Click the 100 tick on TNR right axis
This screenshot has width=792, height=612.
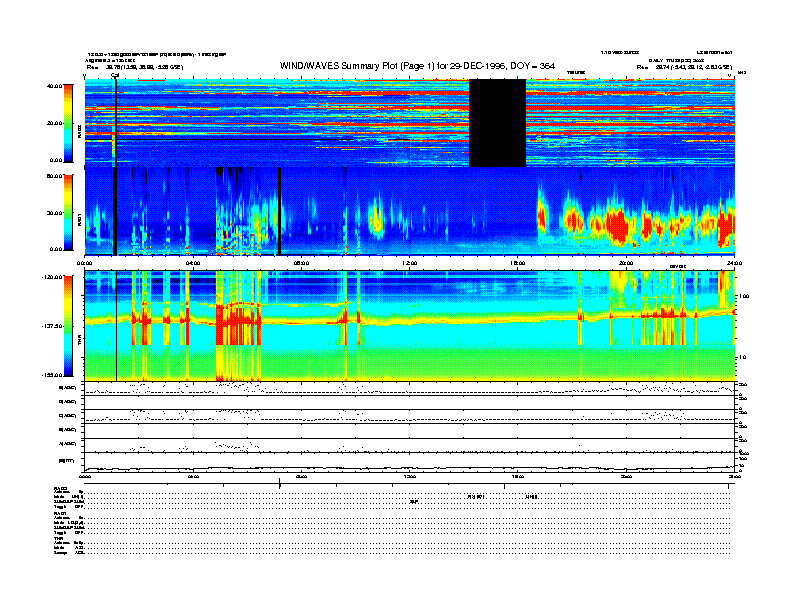(744, 296)
